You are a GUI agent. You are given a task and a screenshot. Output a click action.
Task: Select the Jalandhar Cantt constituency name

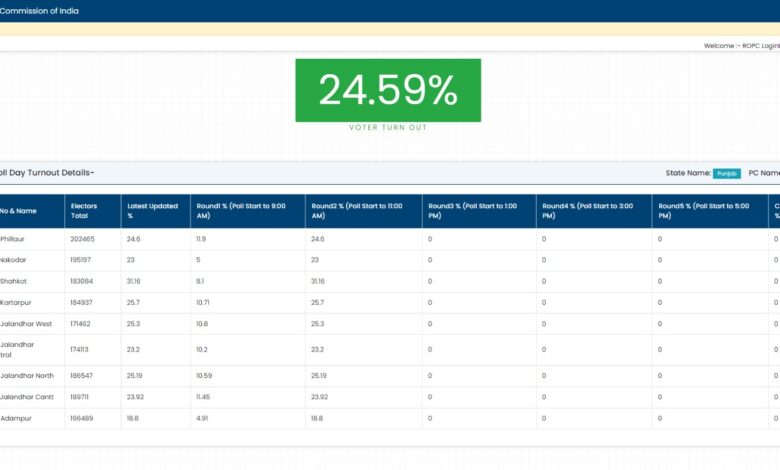tap(27, 397)
